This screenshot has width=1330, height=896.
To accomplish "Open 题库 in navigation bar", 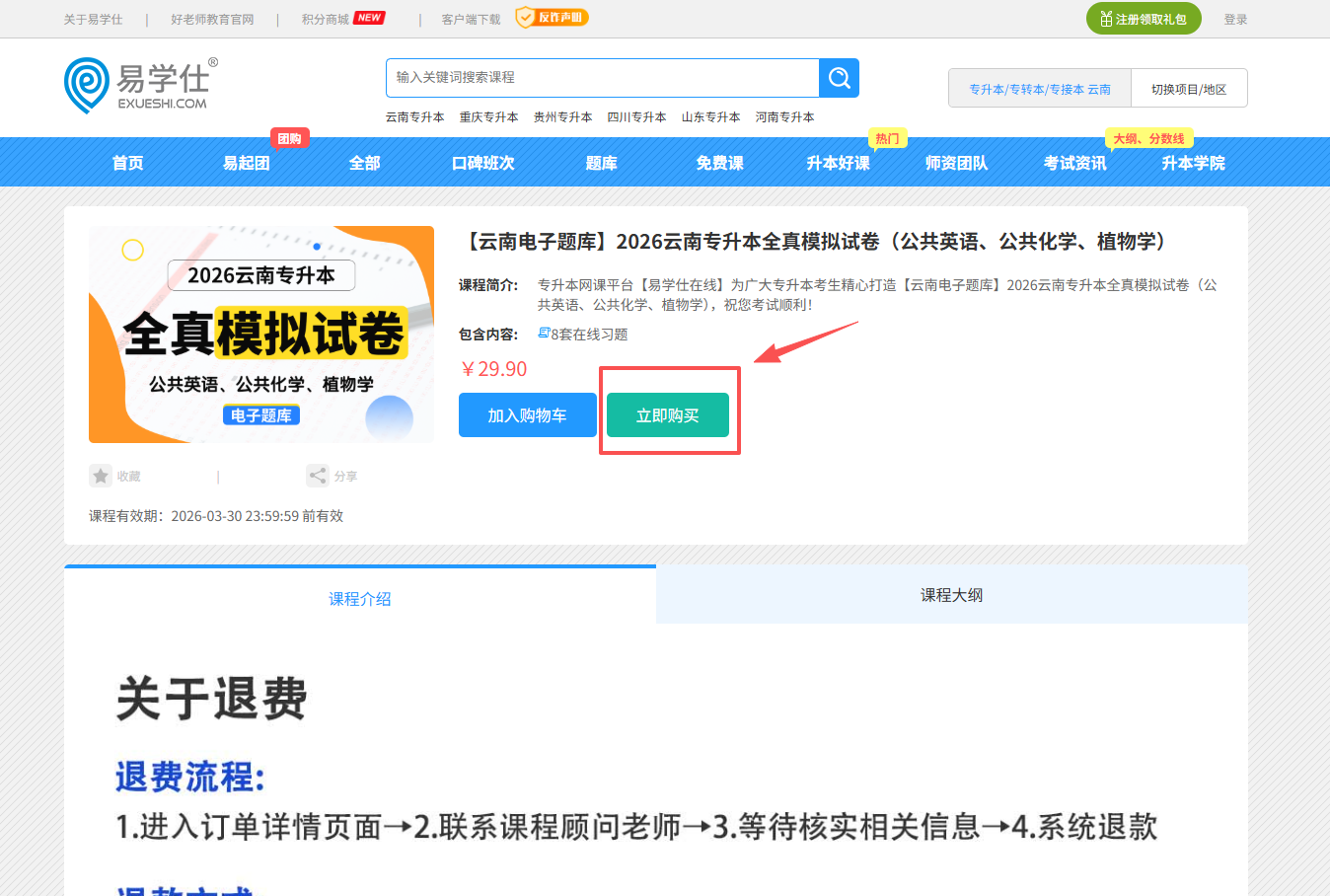I will 602,163.
